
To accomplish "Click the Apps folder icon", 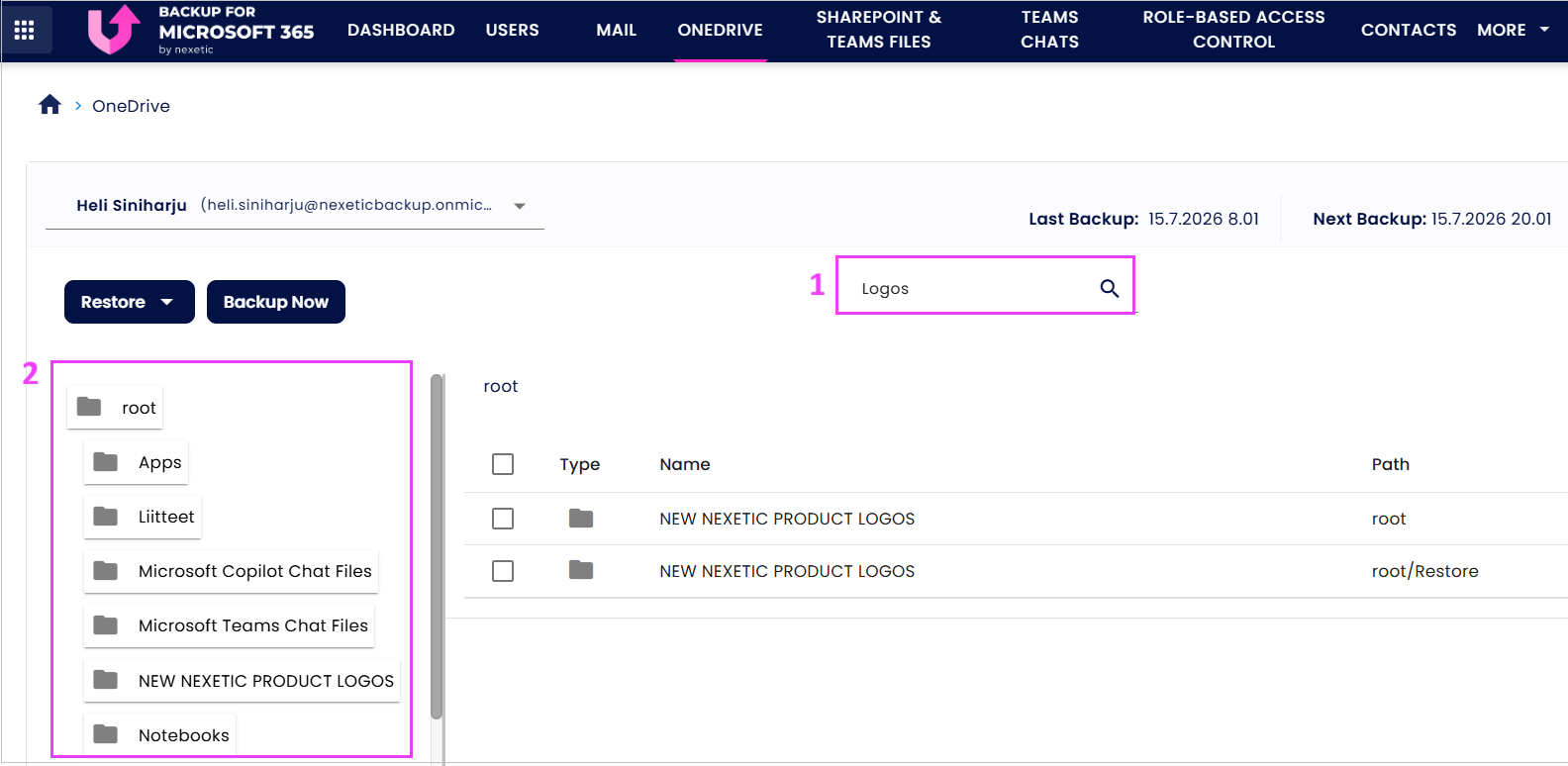I will [x=105, y=462].
